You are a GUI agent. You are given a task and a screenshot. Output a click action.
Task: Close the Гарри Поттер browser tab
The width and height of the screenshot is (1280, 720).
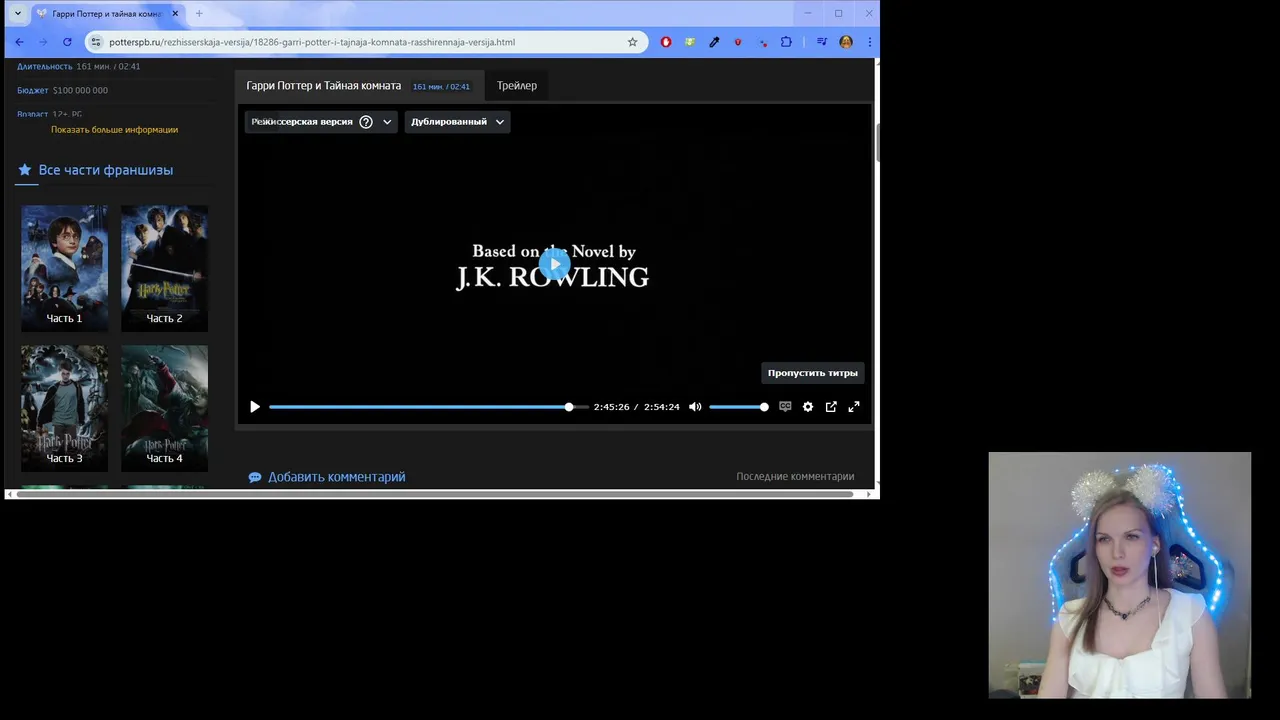175,13
